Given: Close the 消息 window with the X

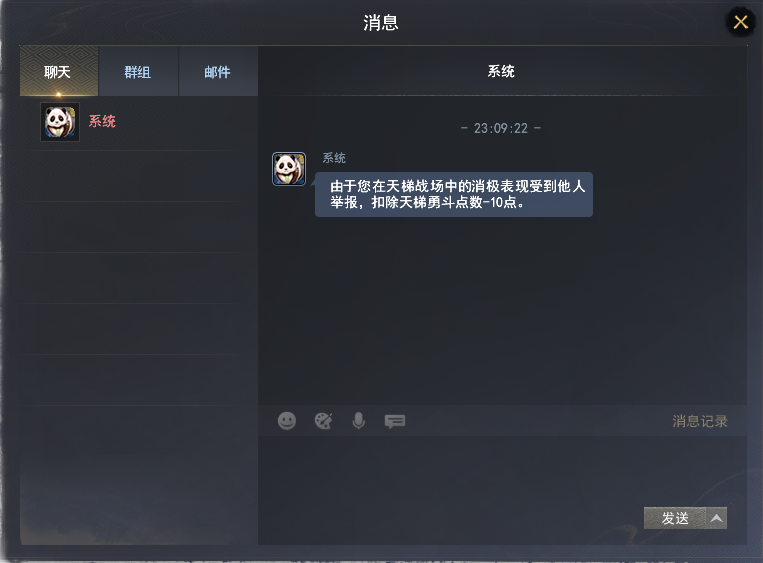Looking at the screenshot, I should pos(741,22).
